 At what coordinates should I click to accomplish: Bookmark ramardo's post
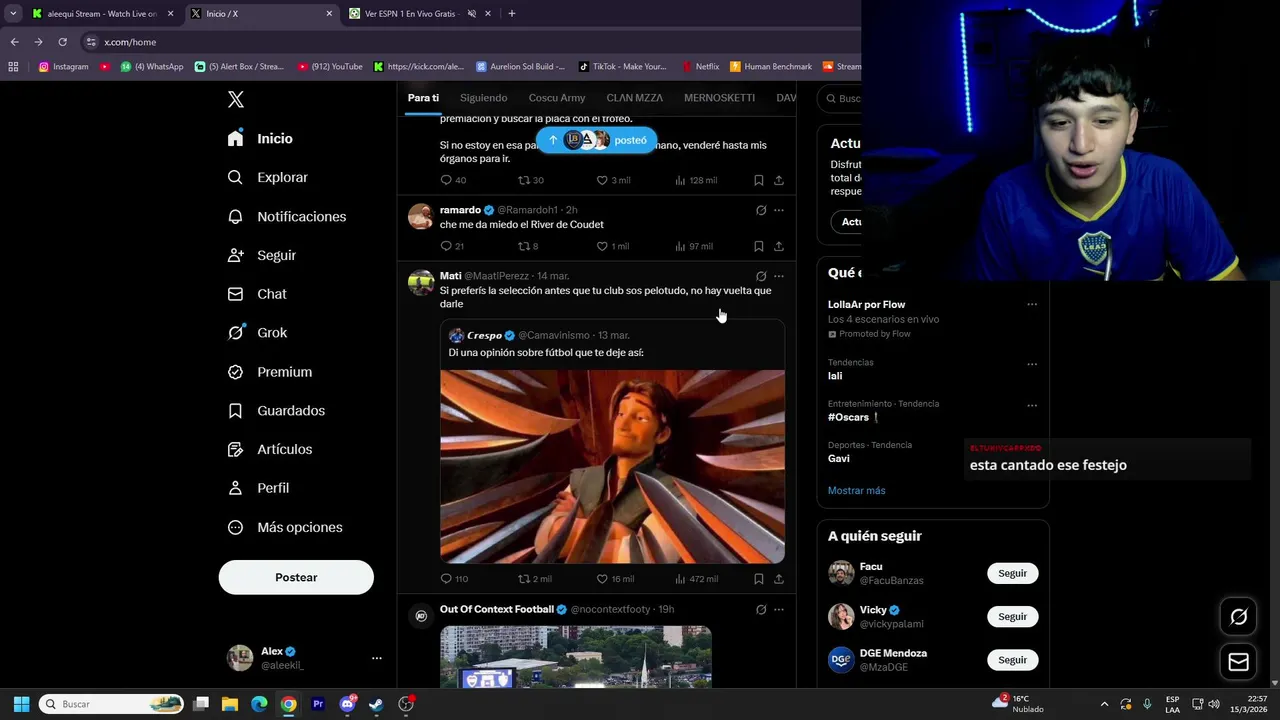[x=758, y=246]
